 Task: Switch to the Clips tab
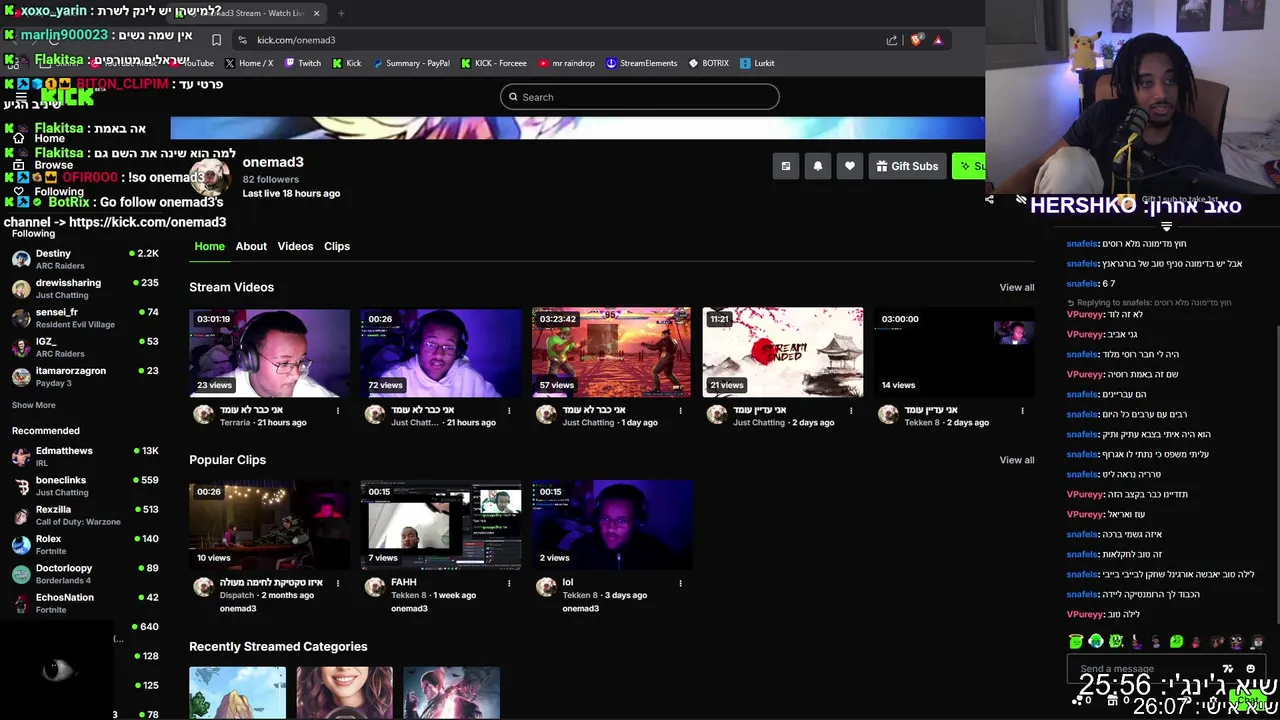[337, 246]
